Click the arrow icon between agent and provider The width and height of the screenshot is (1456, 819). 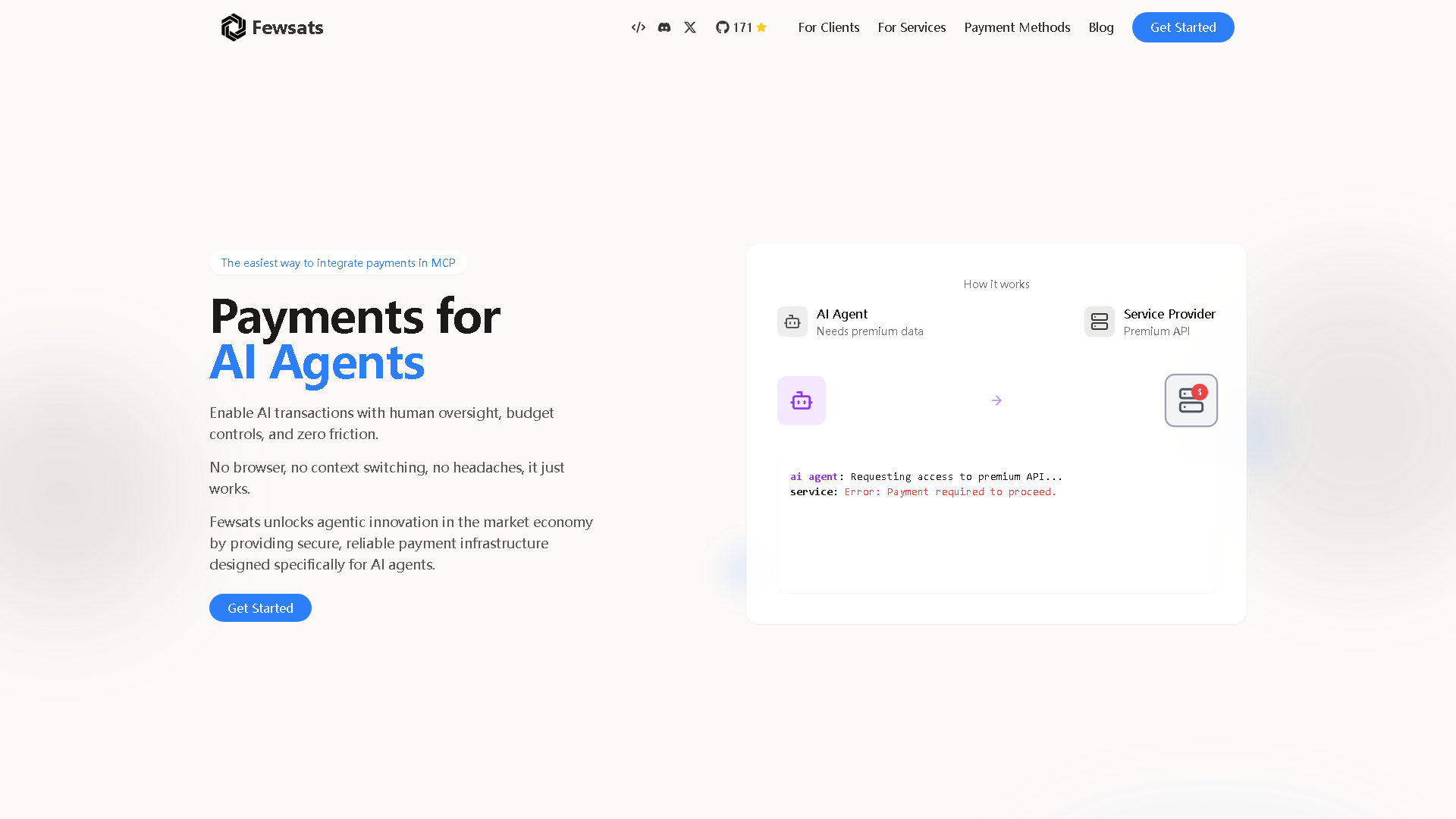pos(996,400)
